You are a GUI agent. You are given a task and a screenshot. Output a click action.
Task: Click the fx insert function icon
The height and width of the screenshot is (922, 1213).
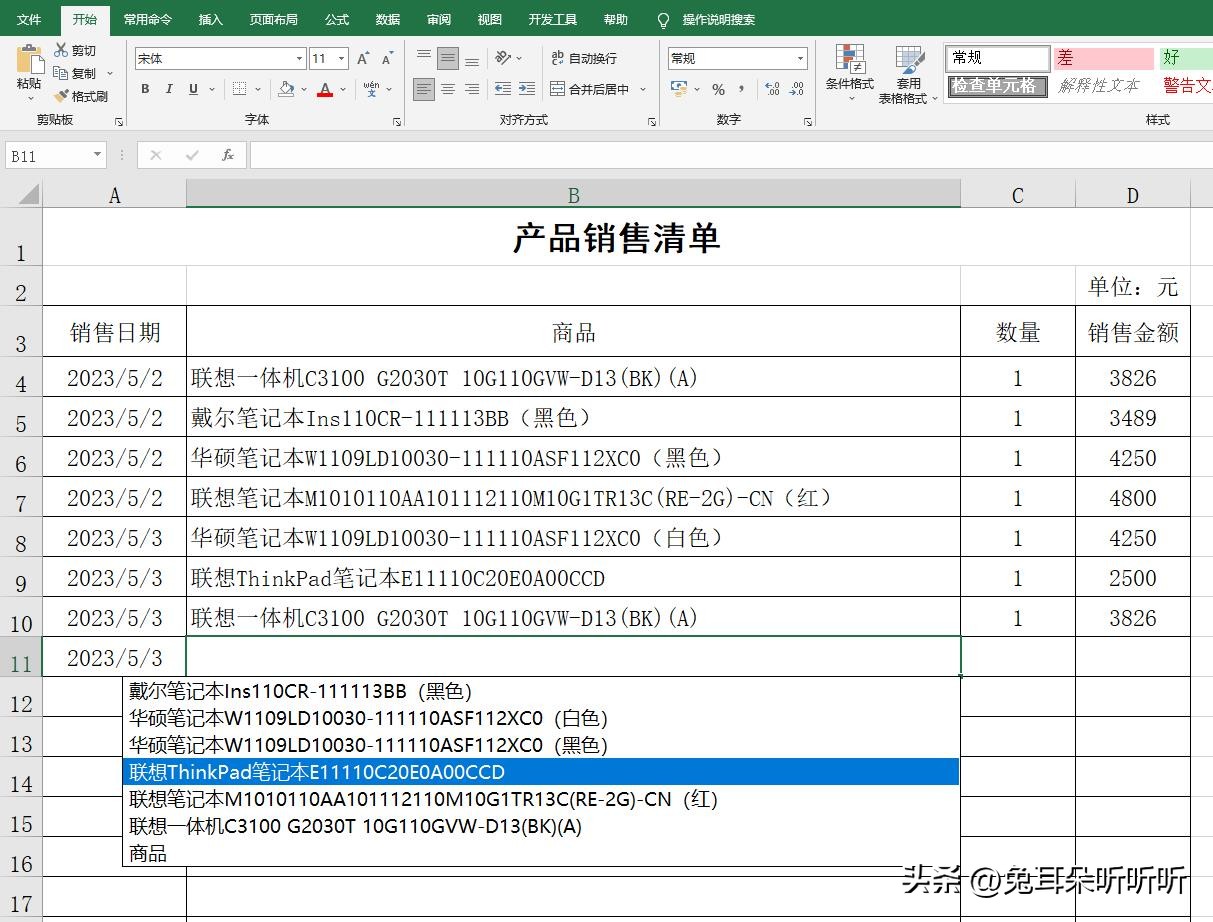[228, 155]
